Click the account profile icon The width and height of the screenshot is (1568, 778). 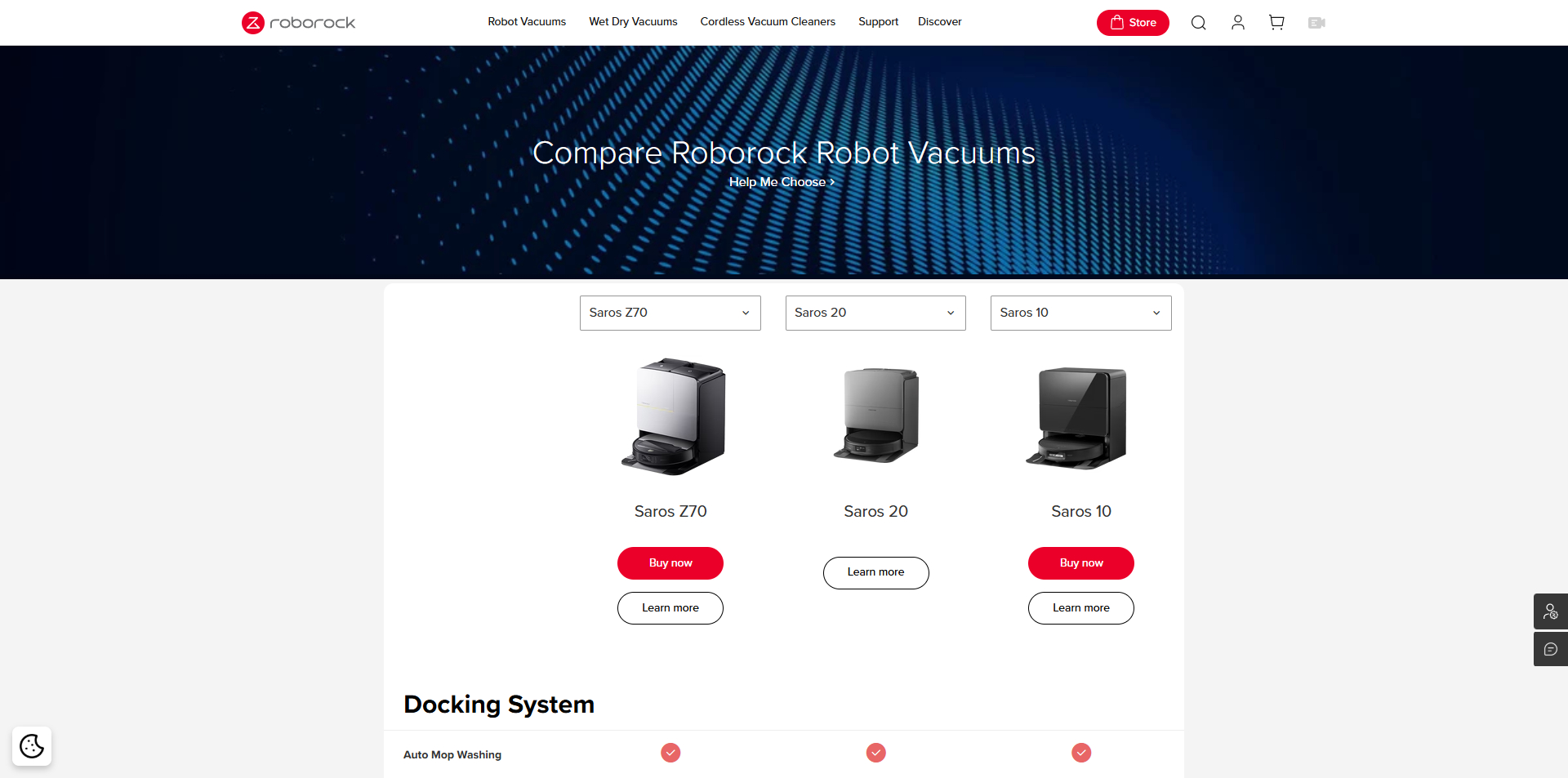[x=1237, y=22]
